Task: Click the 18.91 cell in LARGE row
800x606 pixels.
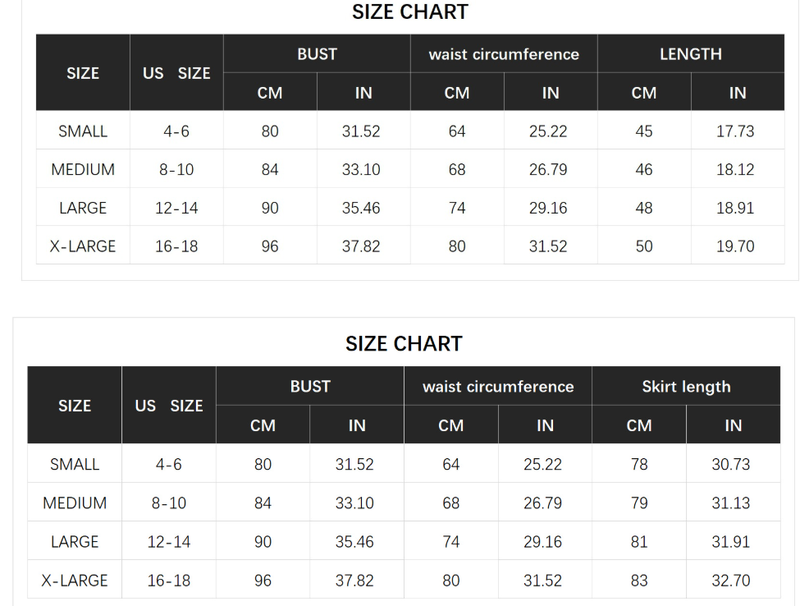Action: (x=737, y=208)
